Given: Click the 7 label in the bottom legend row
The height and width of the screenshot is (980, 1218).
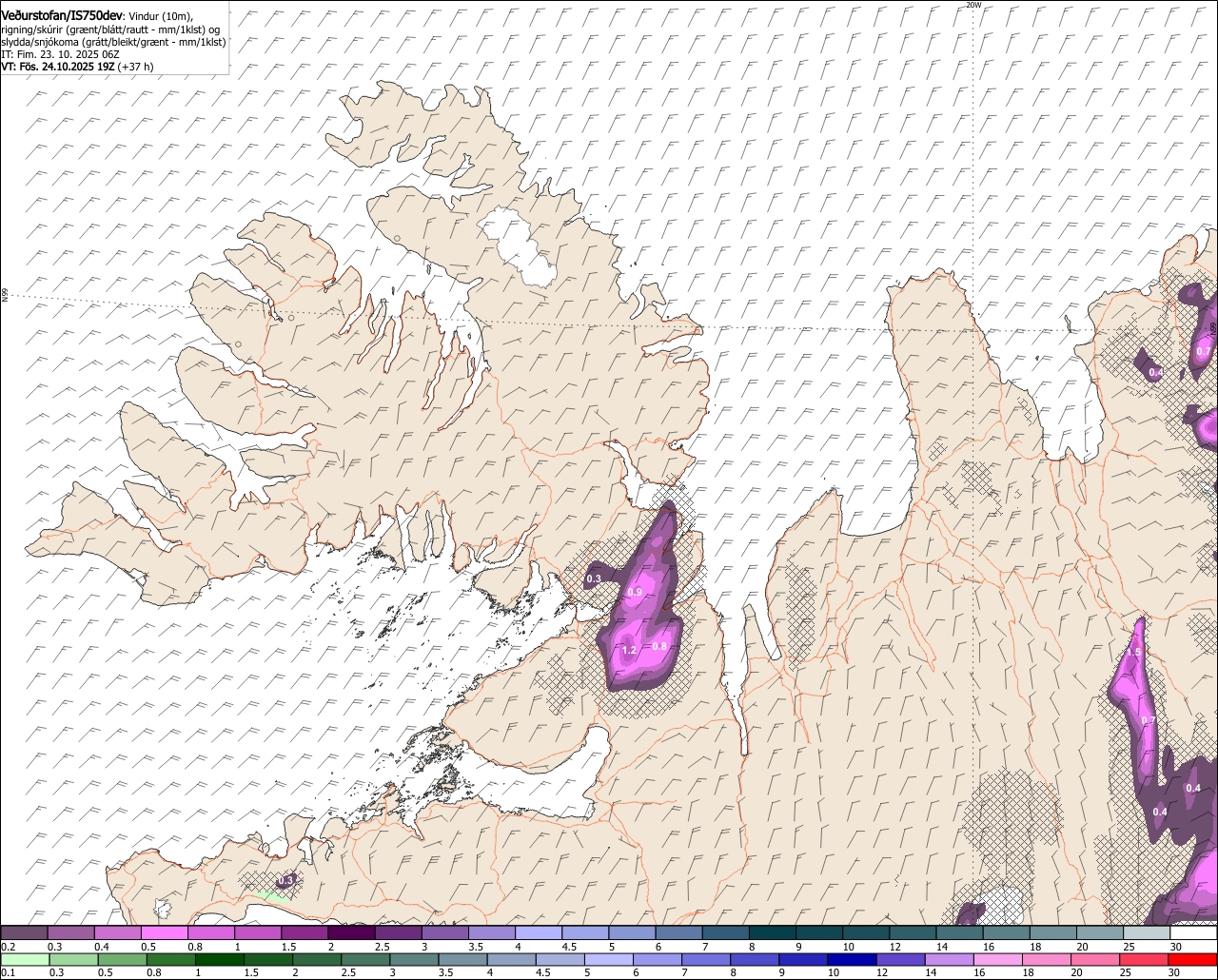Looking at the screenshot, I should coord(684,973).
